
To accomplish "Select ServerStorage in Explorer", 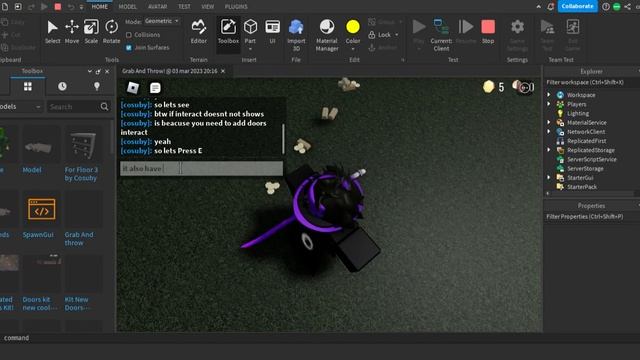I will pos(585,168).
